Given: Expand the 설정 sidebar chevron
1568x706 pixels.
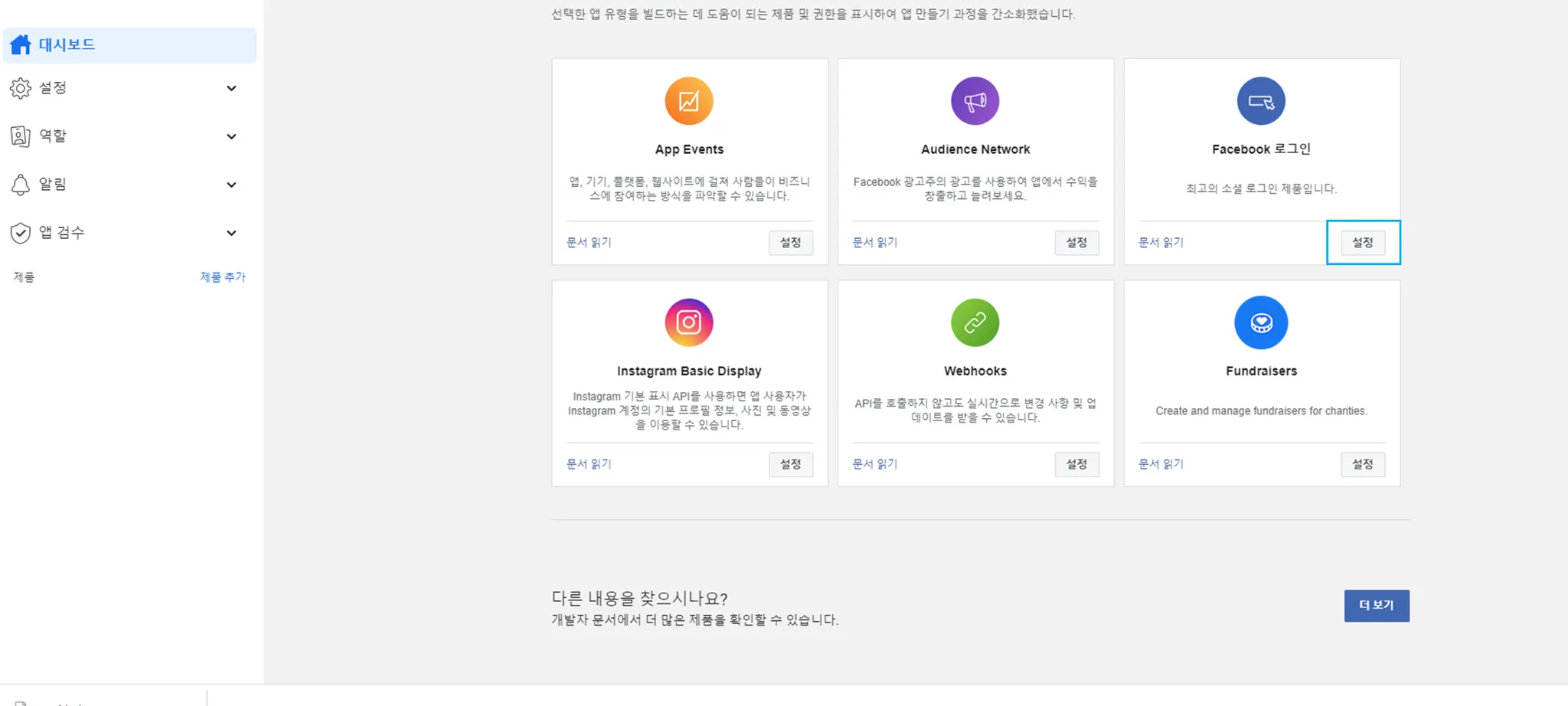Looking at the screenshot, I should coord(231,89).
